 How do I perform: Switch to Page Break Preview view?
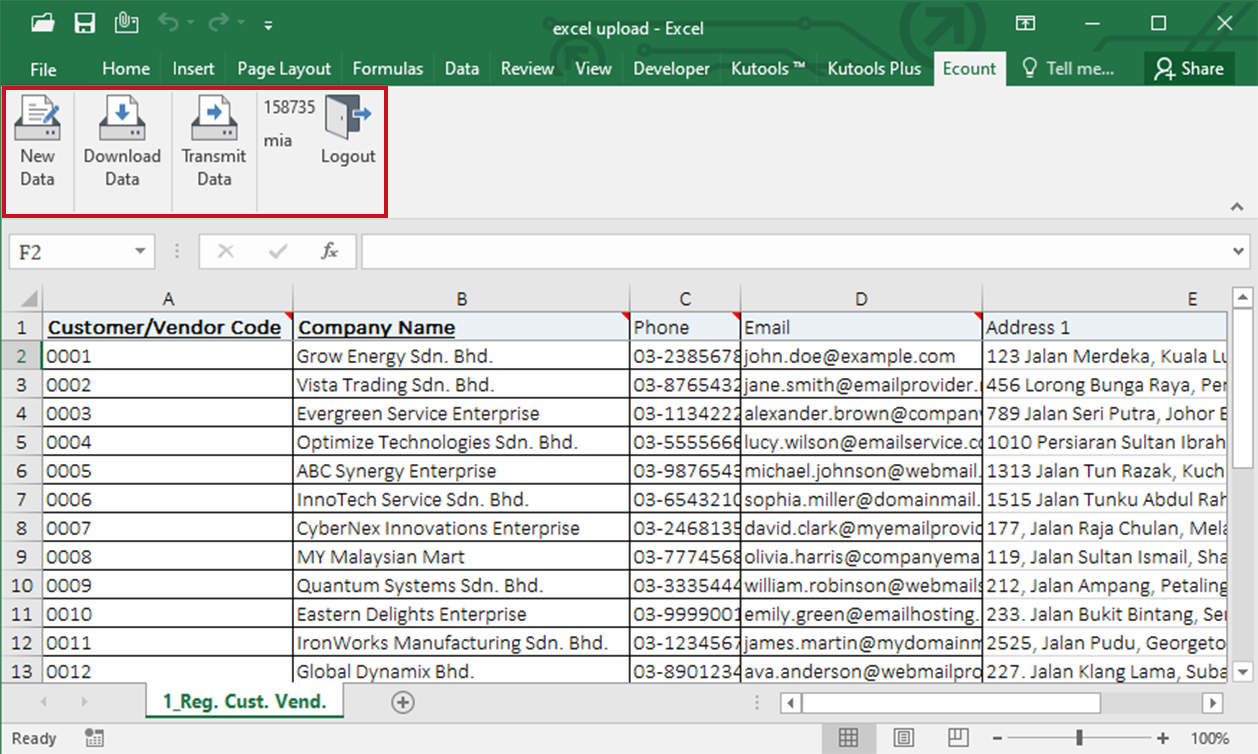tap(958, 738)
